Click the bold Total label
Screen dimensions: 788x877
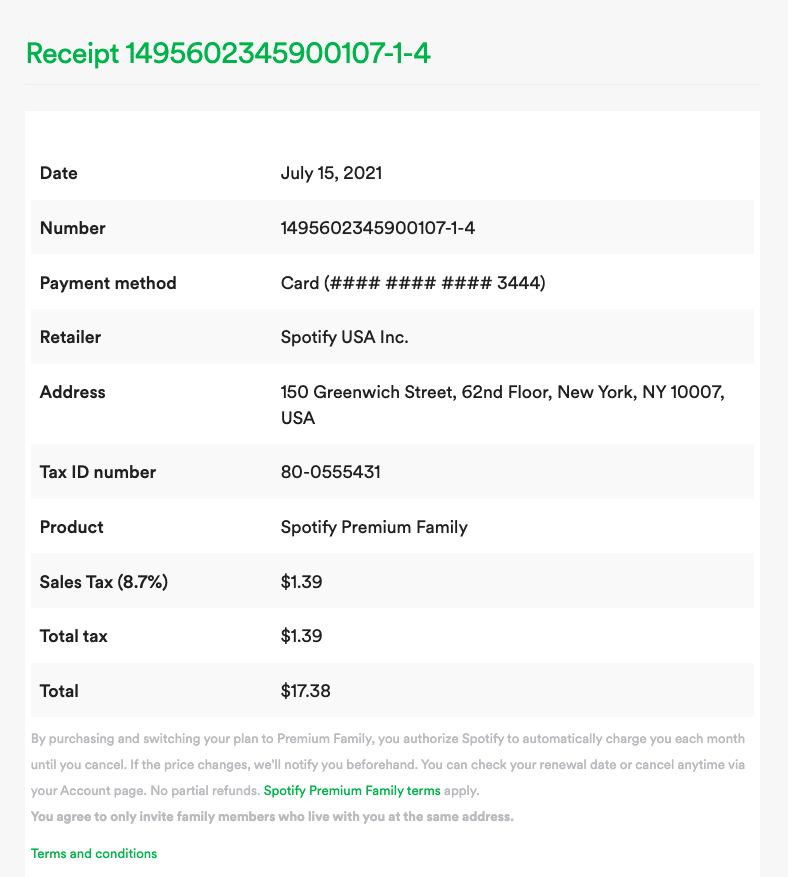(x=59, y=691)
